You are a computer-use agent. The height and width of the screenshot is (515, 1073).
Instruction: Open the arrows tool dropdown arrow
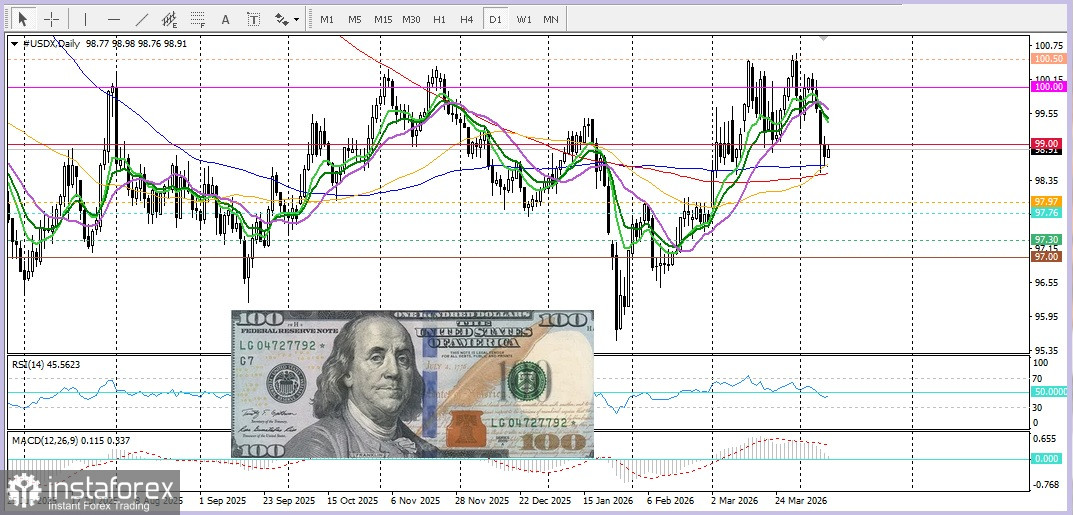(x=296, y=20)
